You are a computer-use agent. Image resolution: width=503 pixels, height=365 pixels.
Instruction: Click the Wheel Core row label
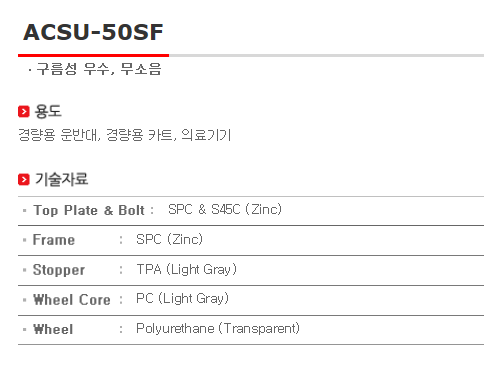72,300
